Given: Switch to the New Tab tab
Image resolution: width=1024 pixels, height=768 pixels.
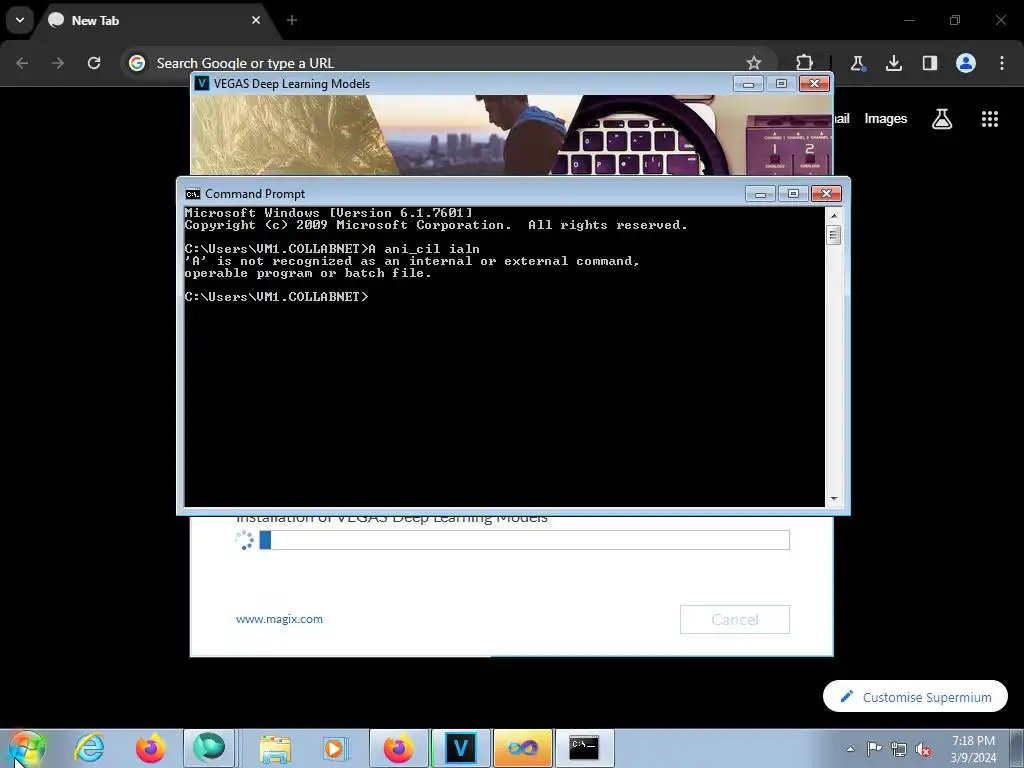Looking at the screenshot, I should pos(154,20).
